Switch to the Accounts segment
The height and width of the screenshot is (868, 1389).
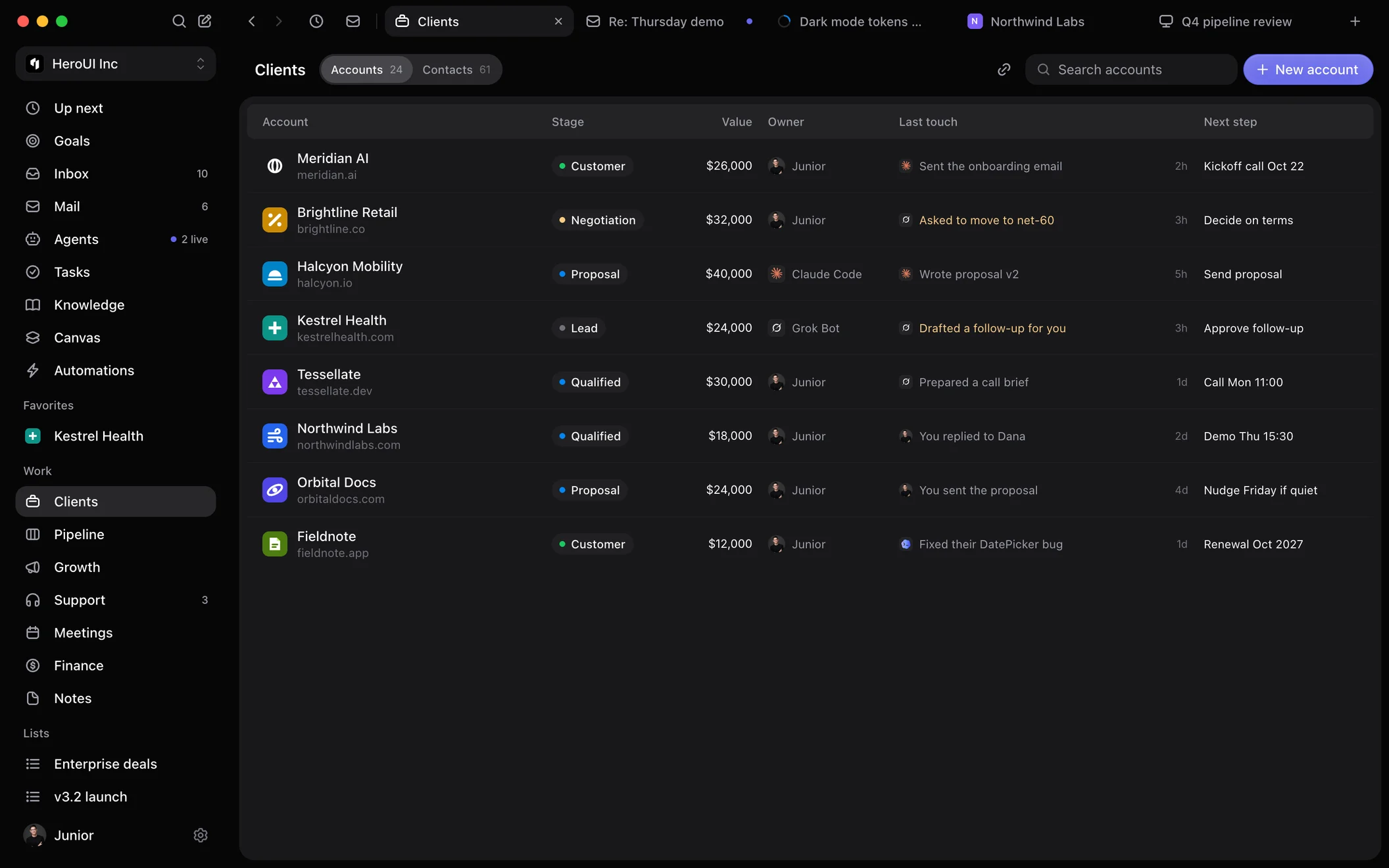pos(366,70)
